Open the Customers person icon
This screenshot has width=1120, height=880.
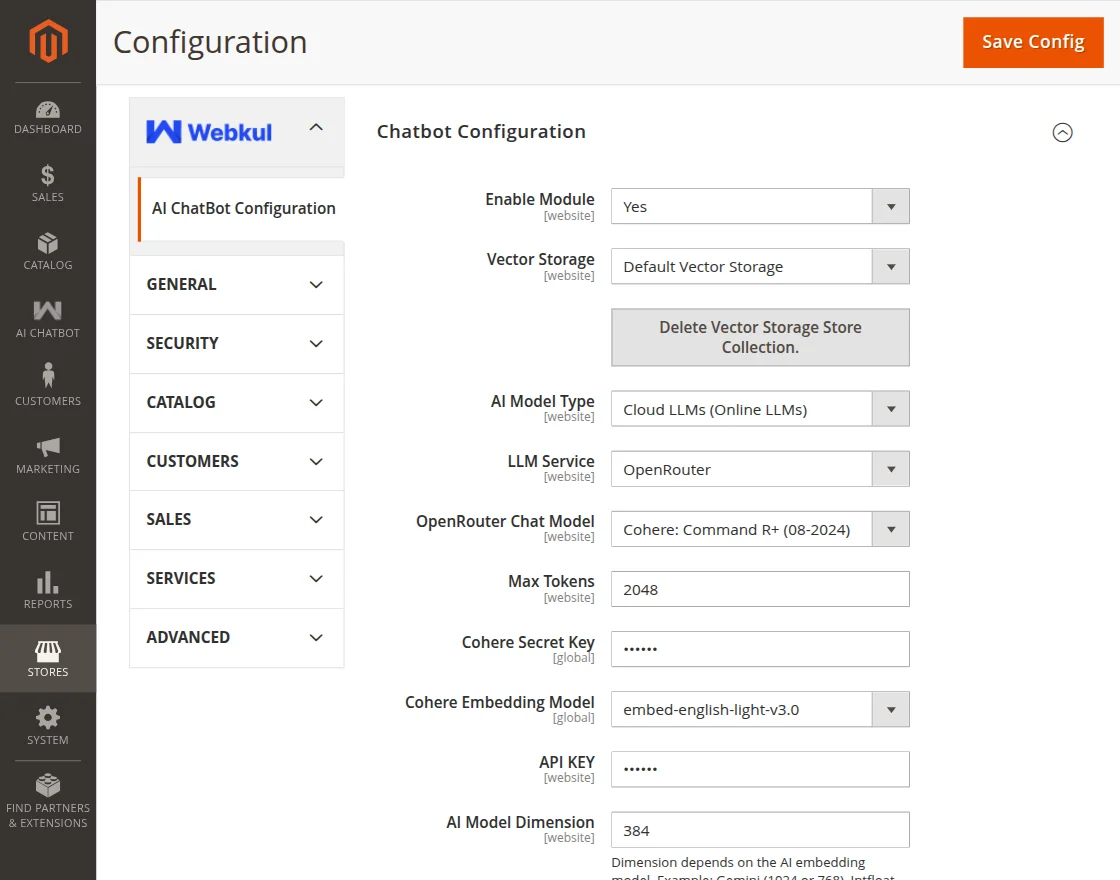(x=48, y=377)
